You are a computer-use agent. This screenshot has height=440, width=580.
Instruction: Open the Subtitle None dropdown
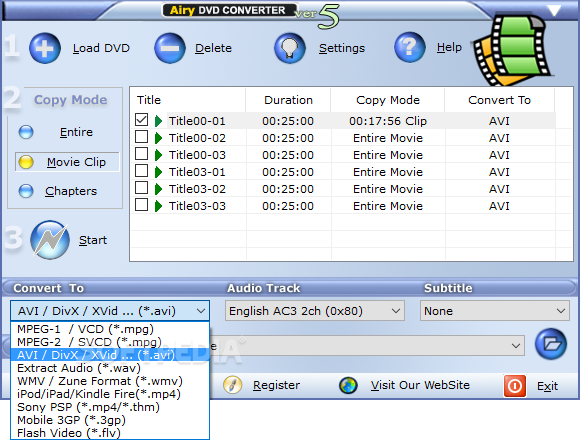[495, 311]
